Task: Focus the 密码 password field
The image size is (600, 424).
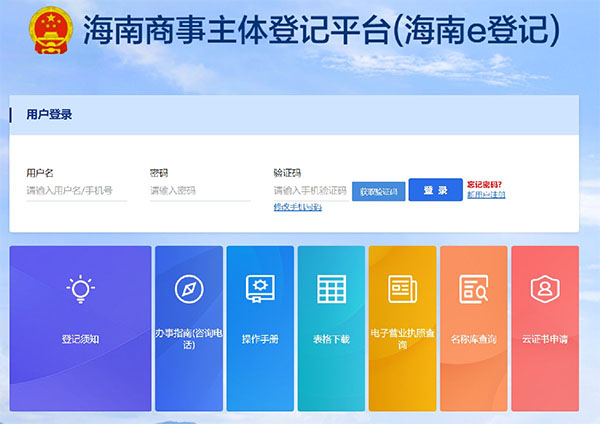Action: tap(199, 190)
